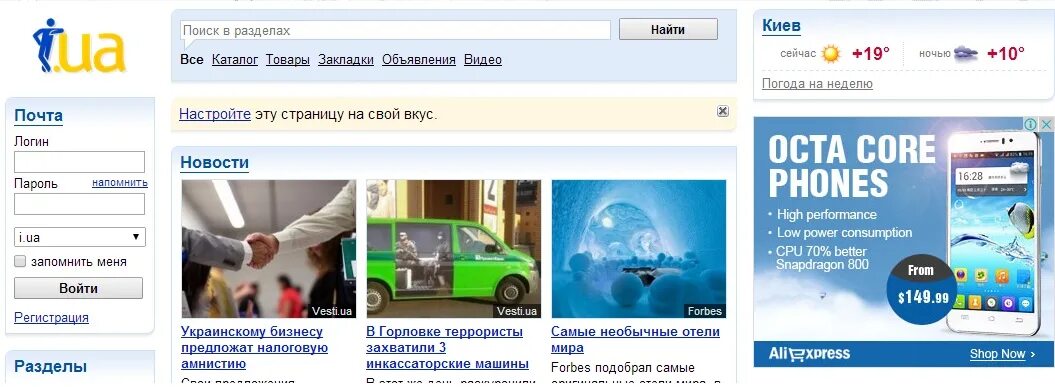Switch search to 'Каталог'
Image resolution: width=1055 pixels, height=387 pixels.
pos(235,59)
